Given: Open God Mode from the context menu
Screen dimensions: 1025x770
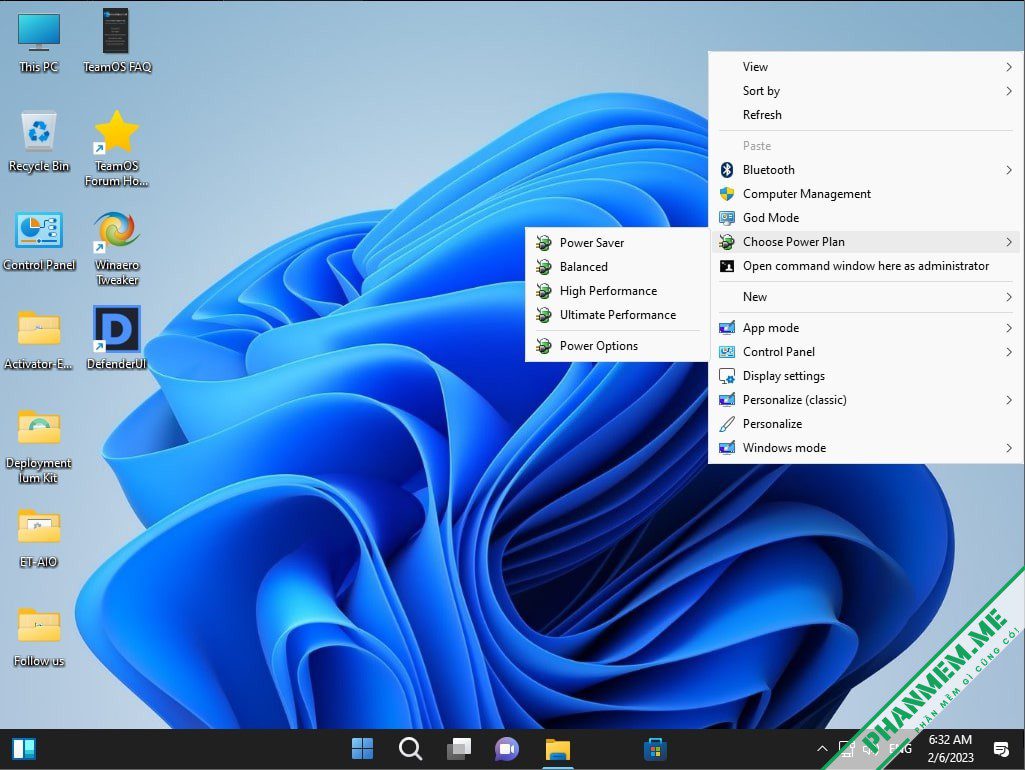Looking at the screenshot, I should [x=865, y=218].
